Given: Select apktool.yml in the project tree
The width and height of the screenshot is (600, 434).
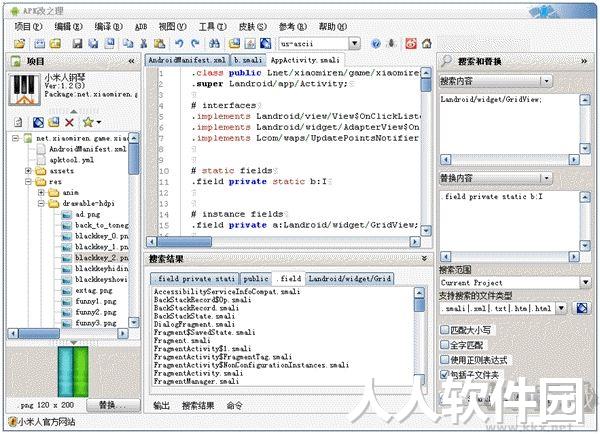Looking at the screenshot, I should [x=72, y=160].
